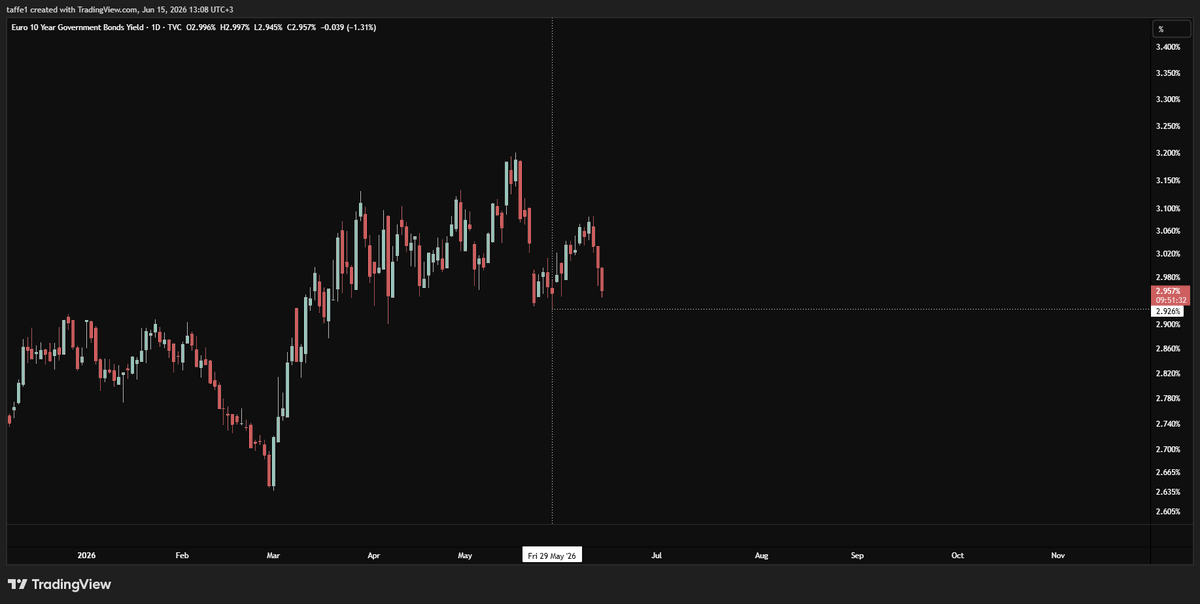This screenshot has width=1200, height=604.
Task: Click the 09:51:32 bar countdown label
Action: (x=1169, y=299)
